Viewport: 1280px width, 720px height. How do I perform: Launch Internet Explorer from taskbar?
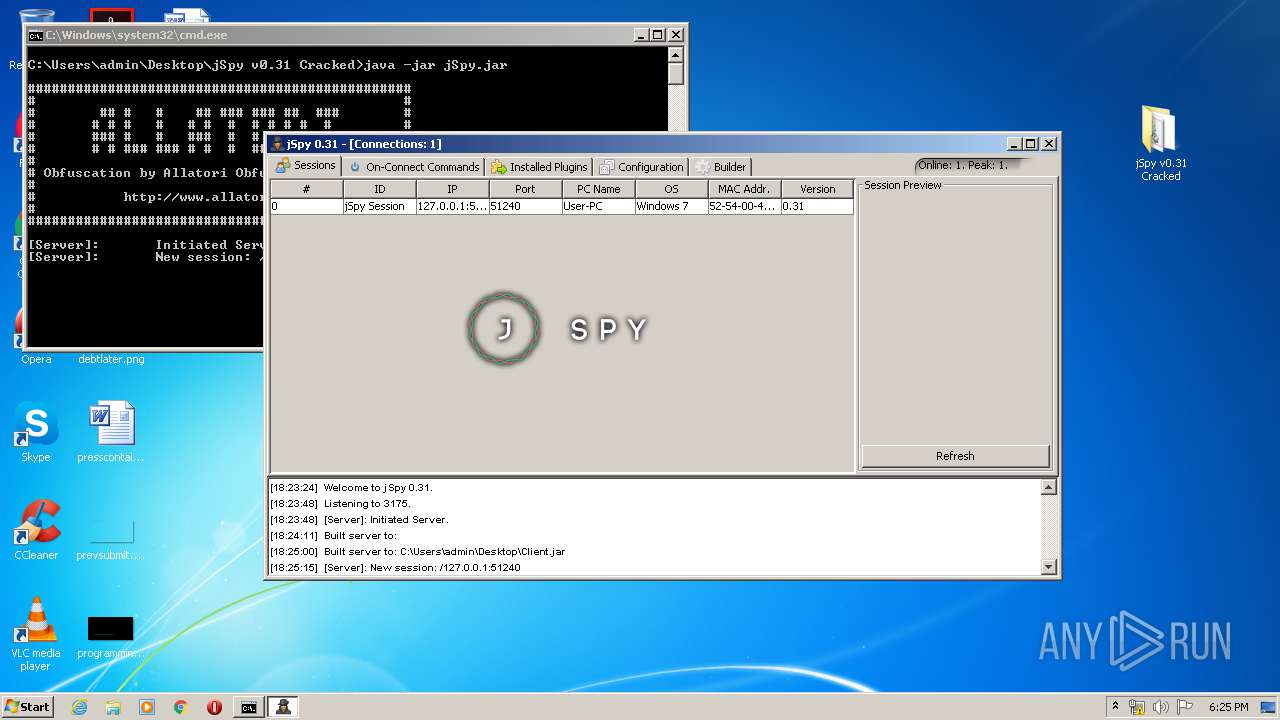(79, 707)
